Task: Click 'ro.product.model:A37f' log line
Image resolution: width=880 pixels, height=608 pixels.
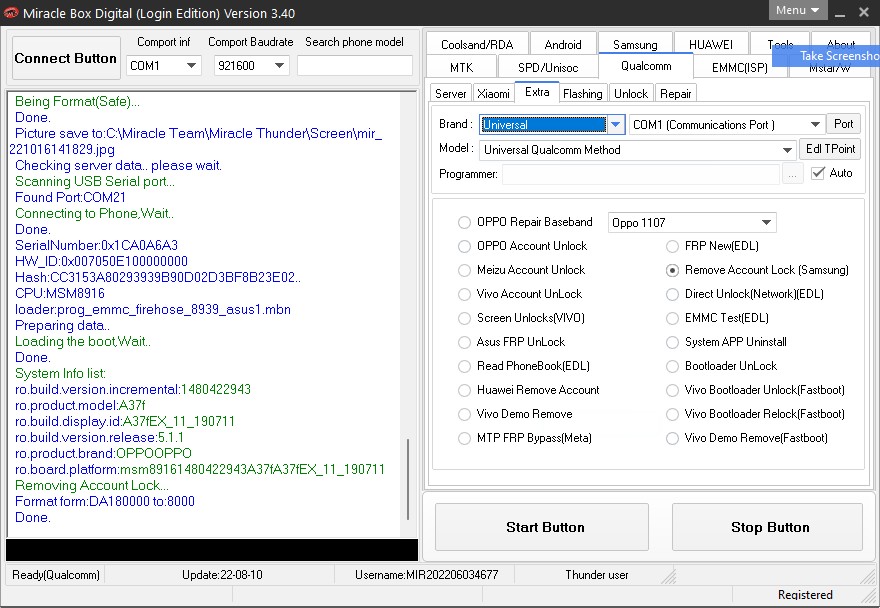Action: (80, 405)
